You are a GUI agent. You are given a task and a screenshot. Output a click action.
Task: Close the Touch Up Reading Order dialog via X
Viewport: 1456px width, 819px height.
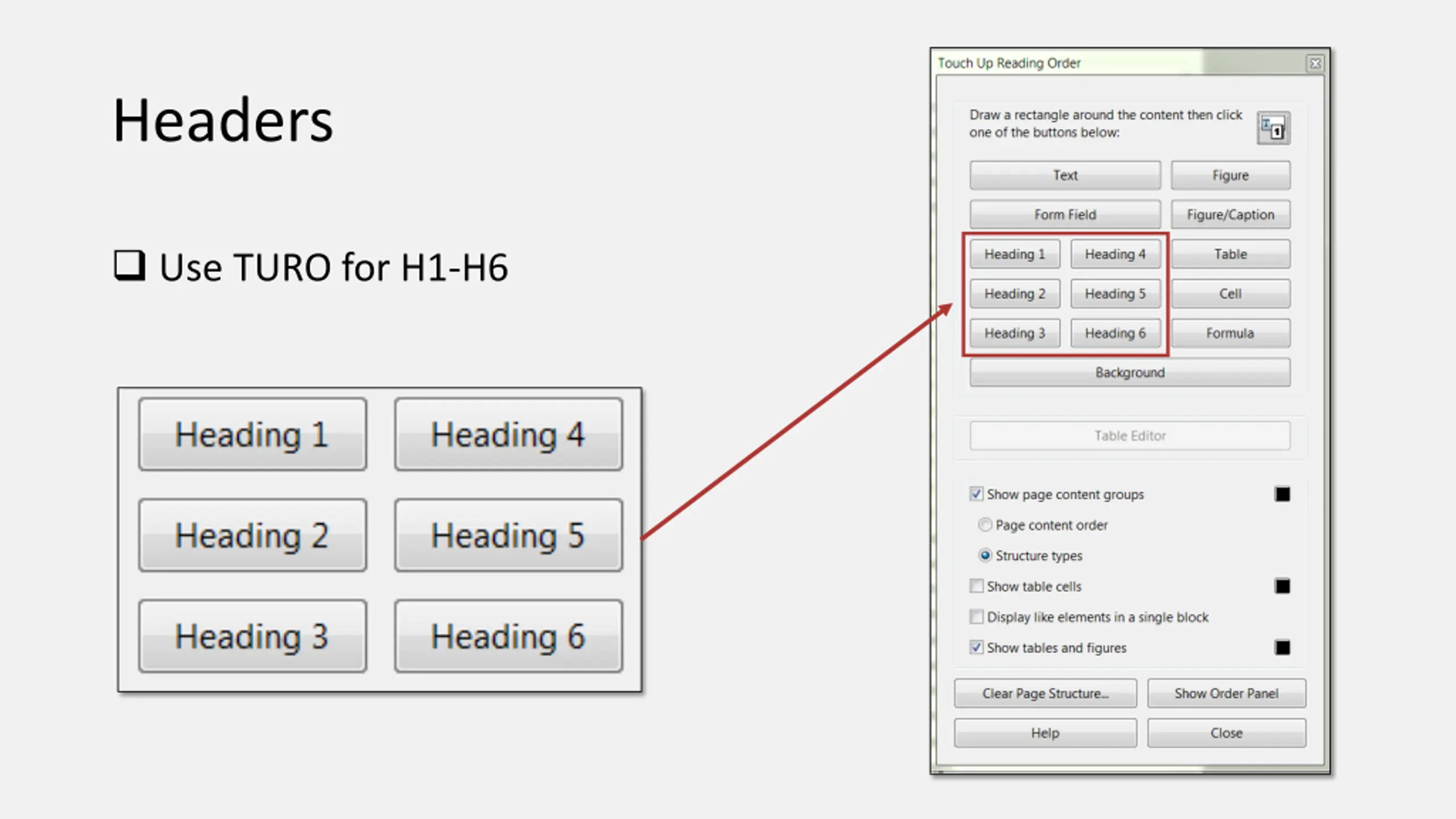tap(1315, 63)
